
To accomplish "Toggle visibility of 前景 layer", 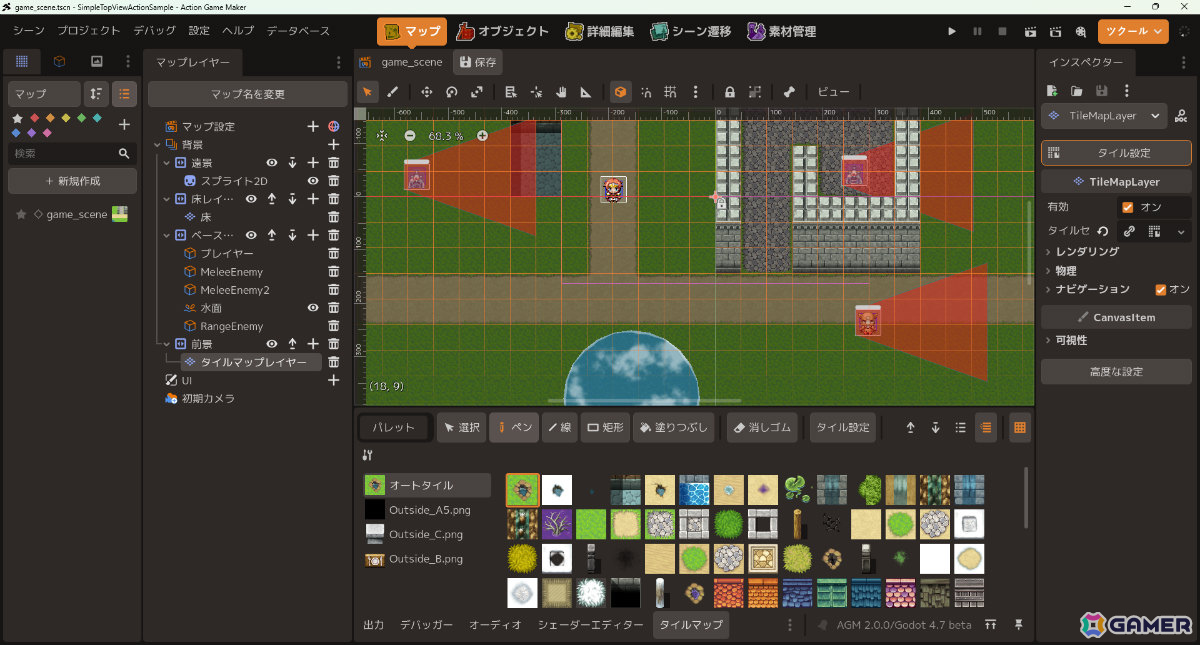I will [x=271, y=344].
